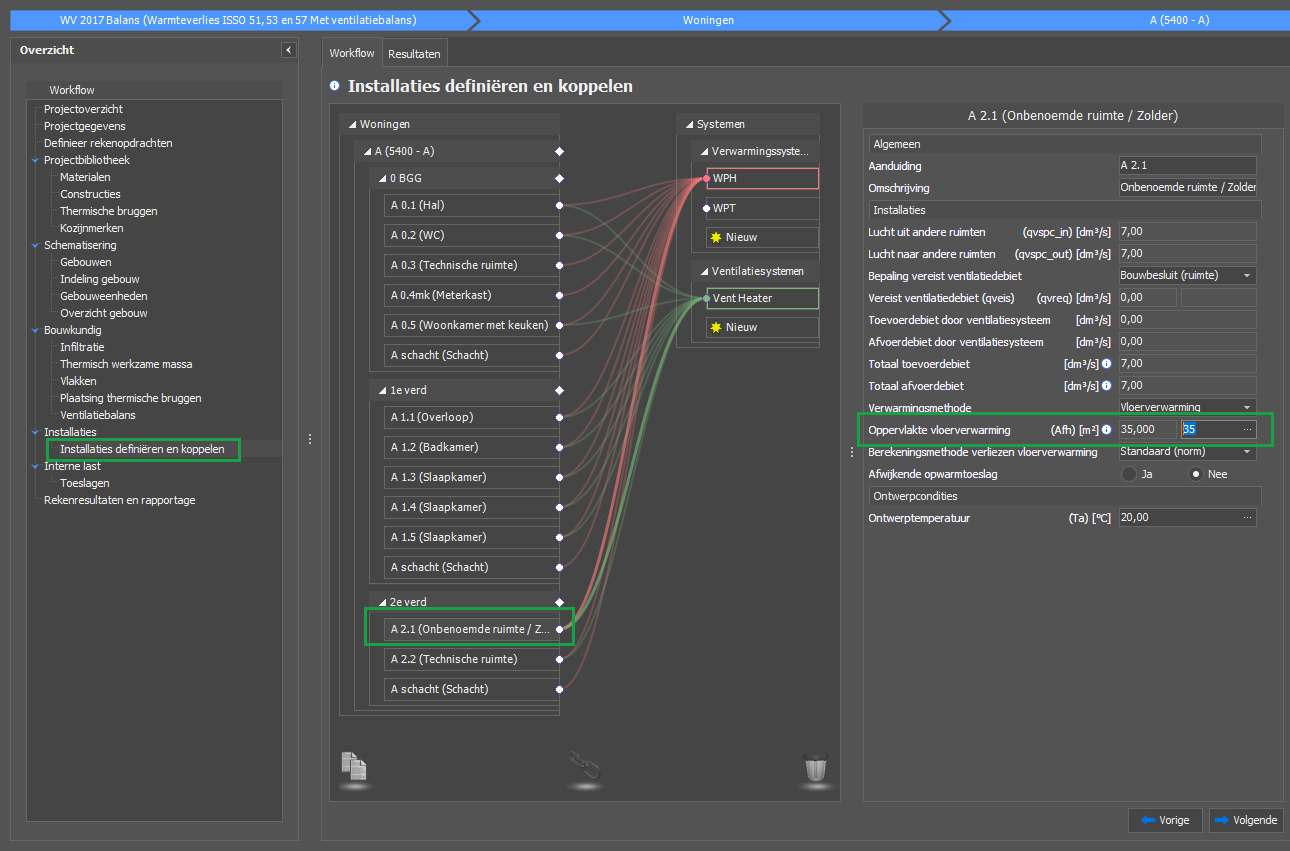Select room A 0.5 Woonkamer met keuken

(468, 325)
